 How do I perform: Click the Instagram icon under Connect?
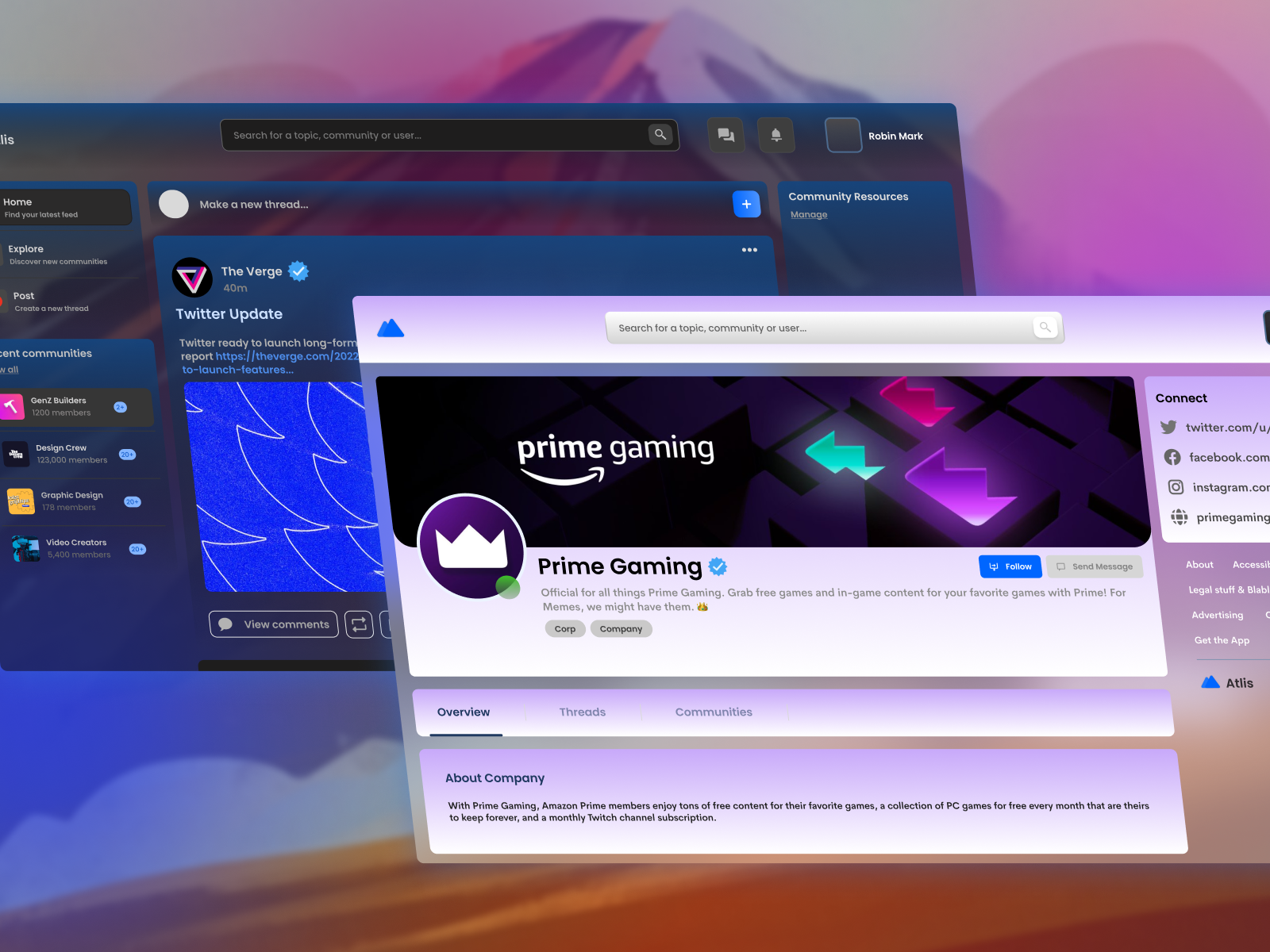pyautogui.click(x=1176, y=487)
